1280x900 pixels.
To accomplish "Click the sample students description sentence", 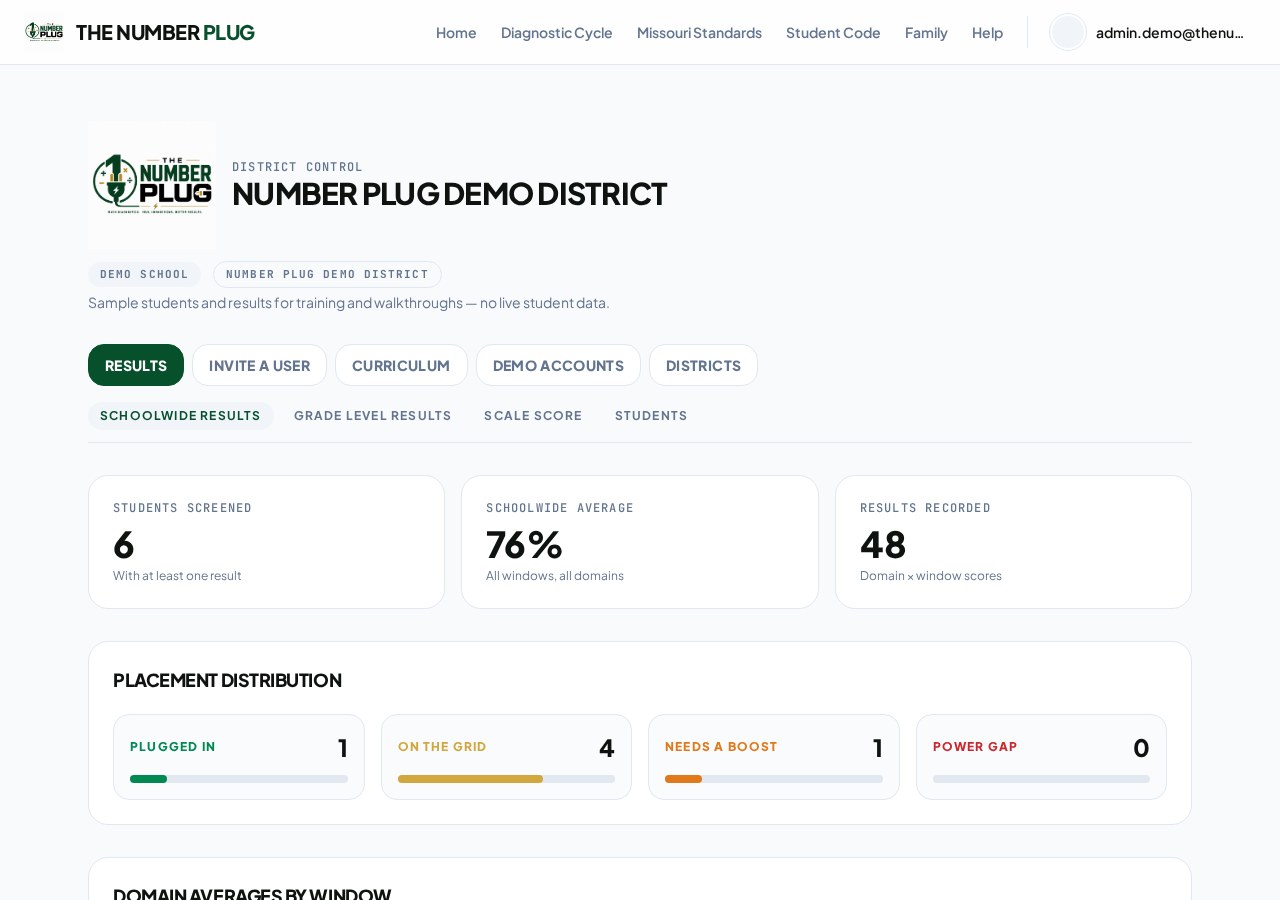I will pos(349,302).
